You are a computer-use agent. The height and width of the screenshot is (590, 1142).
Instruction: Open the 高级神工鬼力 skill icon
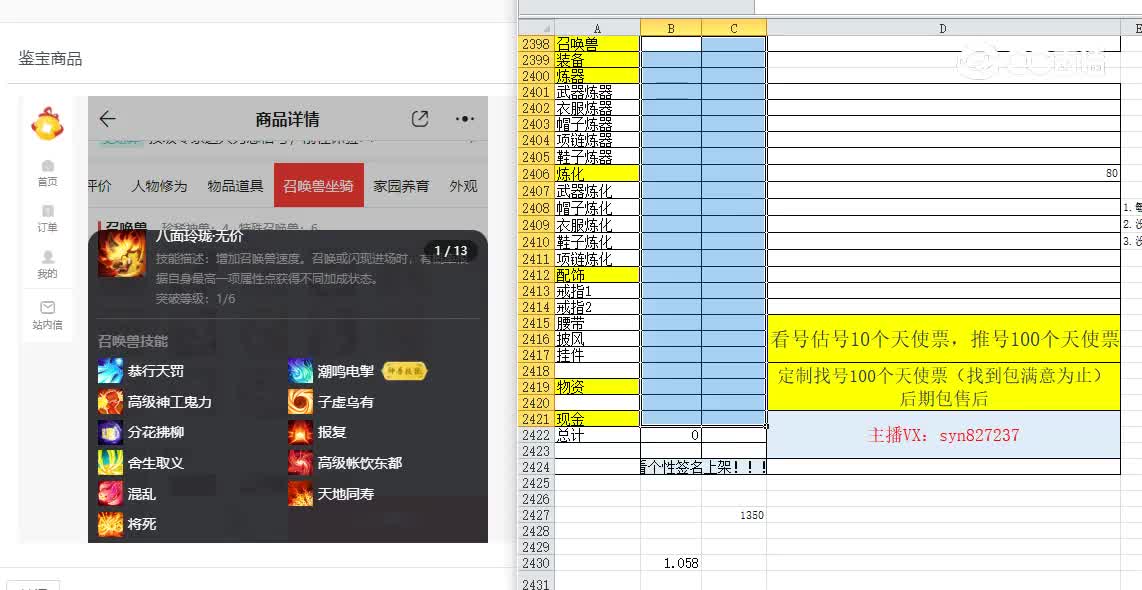click(x=112, y=400)
